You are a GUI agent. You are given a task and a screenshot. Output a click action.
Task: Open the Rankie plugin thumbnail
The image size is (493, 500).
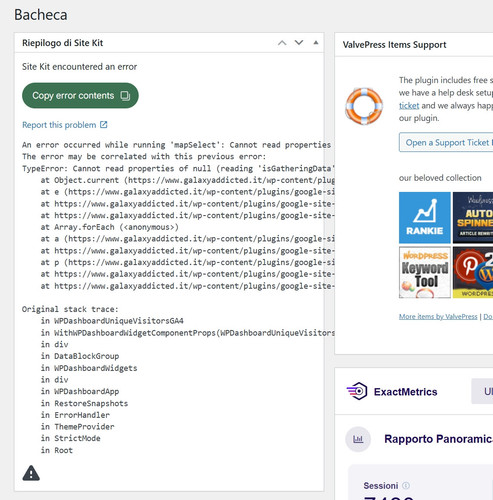pyautogui.click(x=425, y=217)
